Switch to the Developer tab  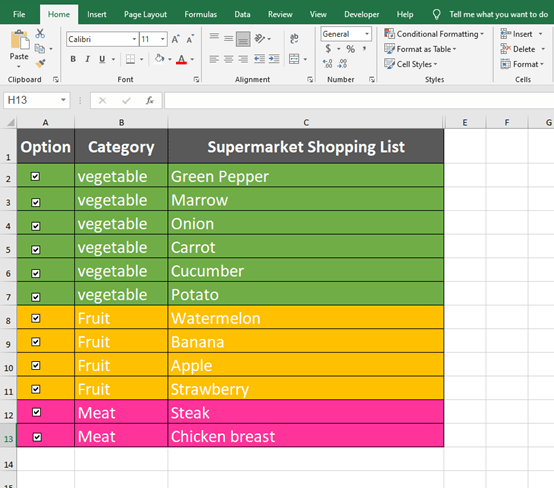tap(361, 14)
